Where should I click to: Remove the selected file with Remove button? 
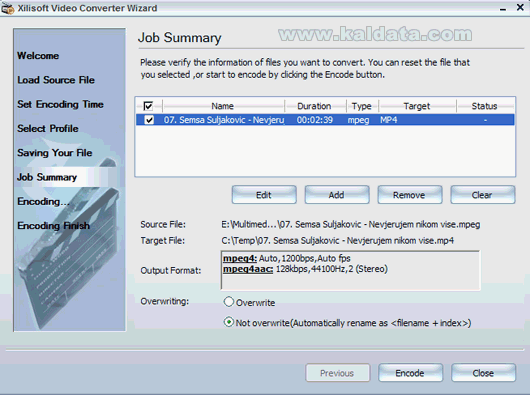click(x=410, y=195)
